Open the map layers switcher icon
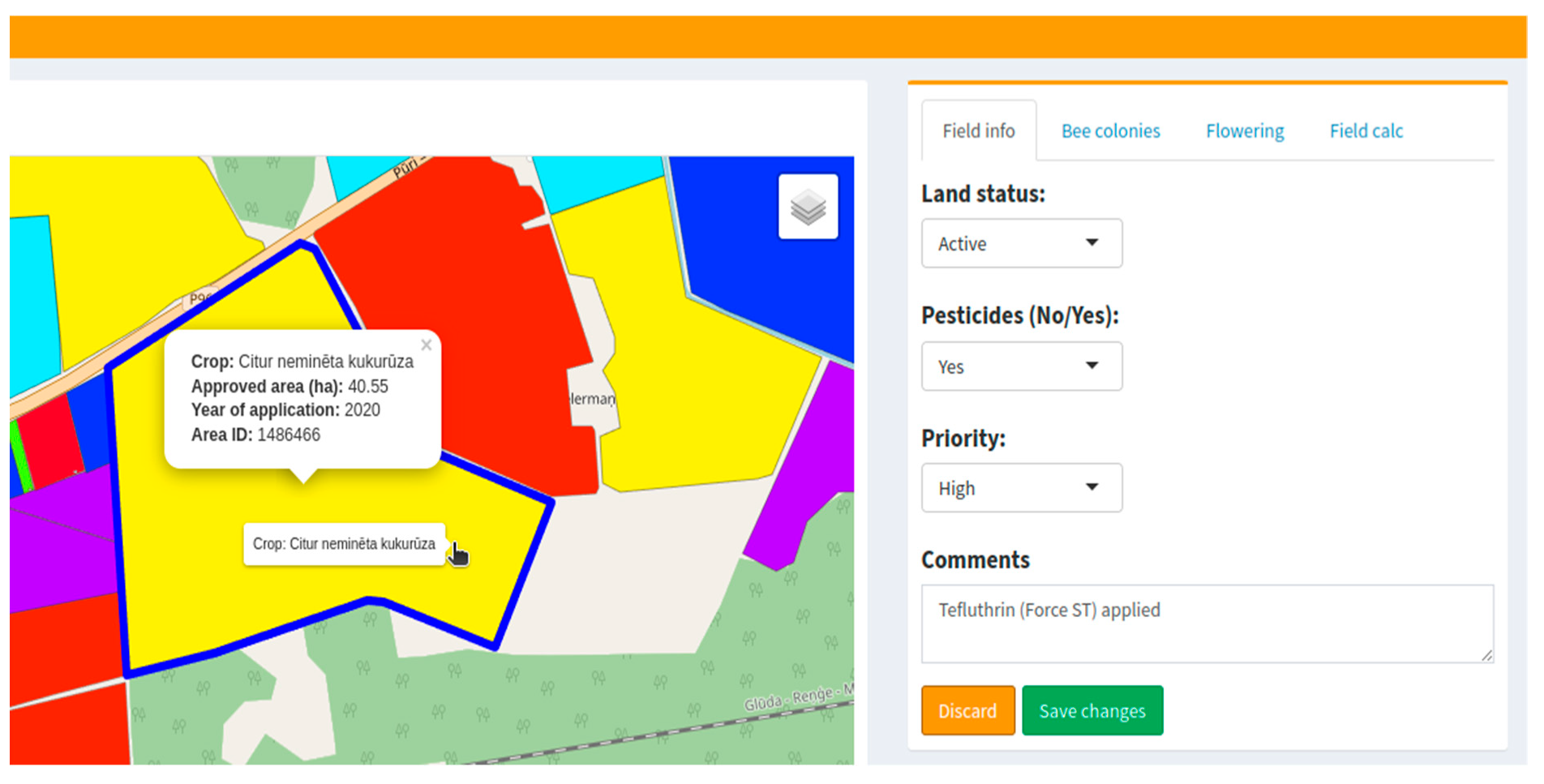 click(x=808, y=207)
